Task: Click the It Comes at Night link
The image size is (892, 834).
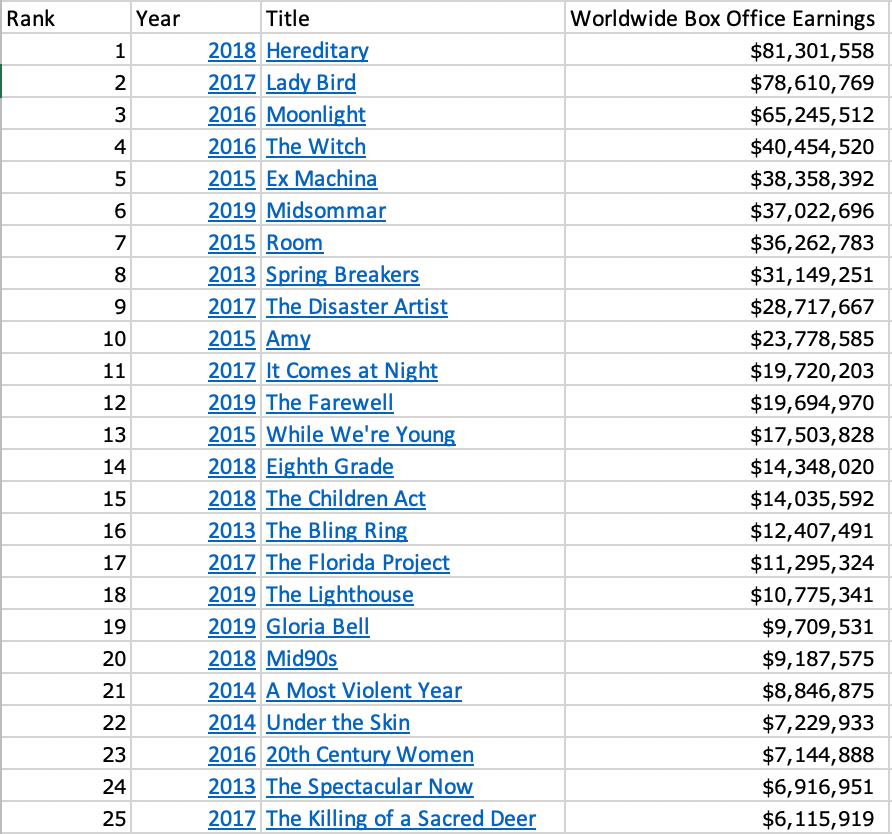Action: (352, 371)
